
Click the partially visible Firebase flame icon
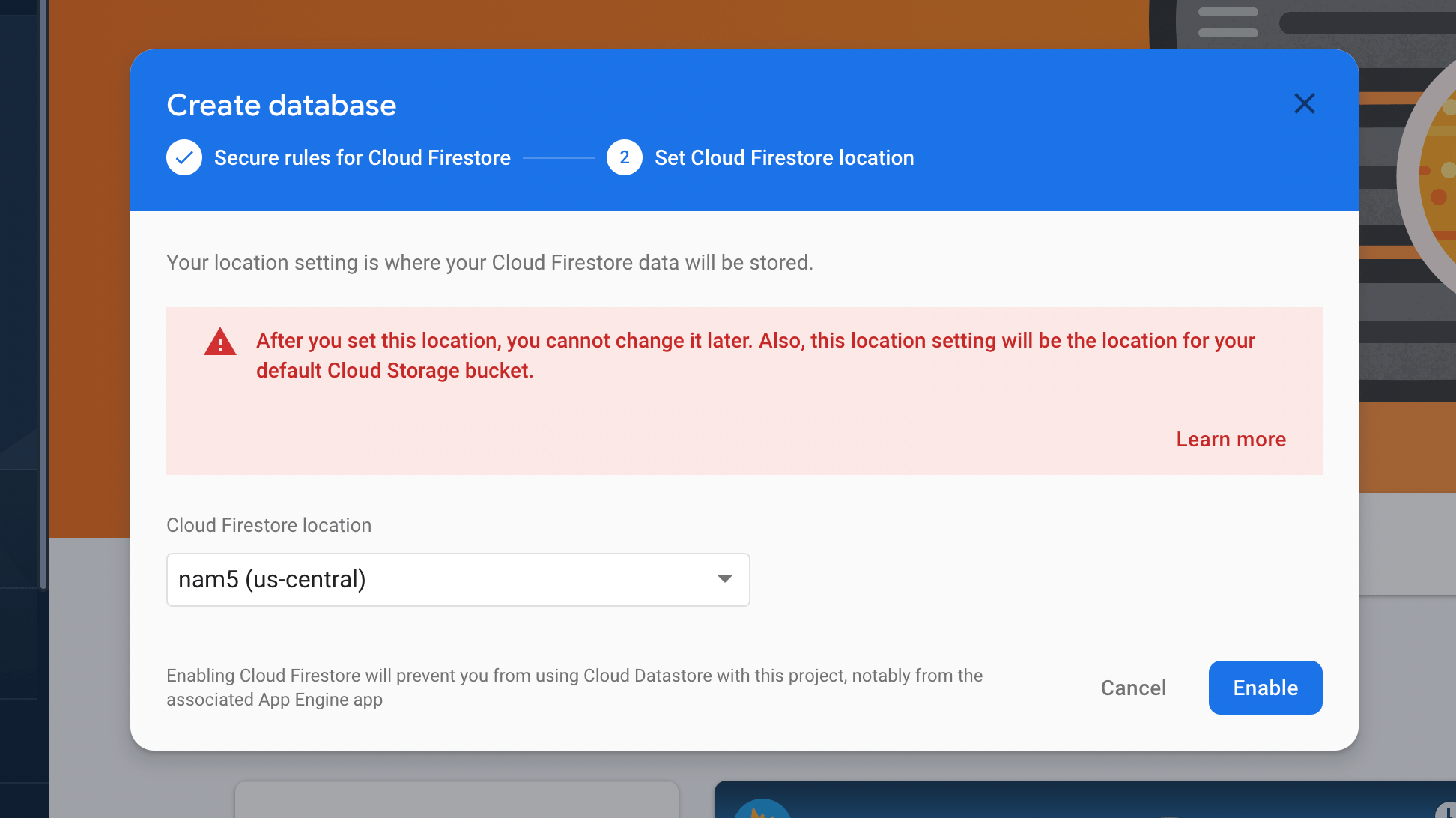coord(762,809)
